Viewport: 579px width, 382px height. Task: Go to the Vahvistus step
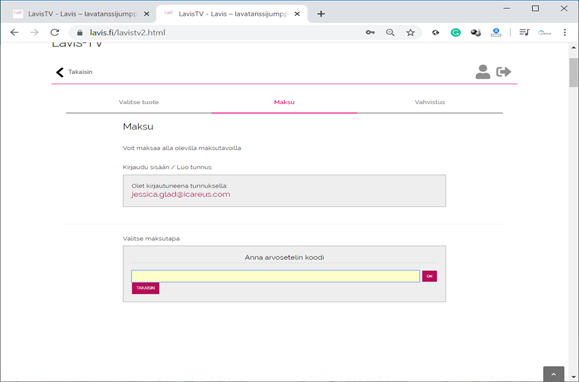[430, 102]
